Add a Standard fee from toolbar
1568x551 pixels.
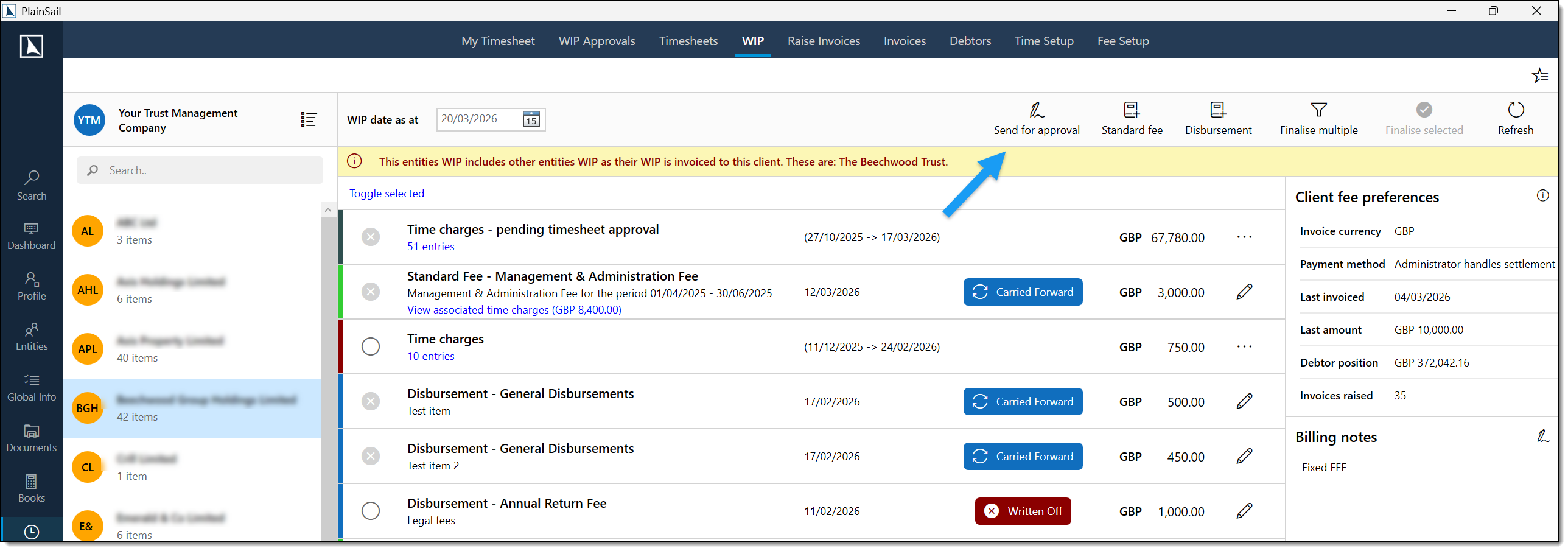(x=1131, y=110)
